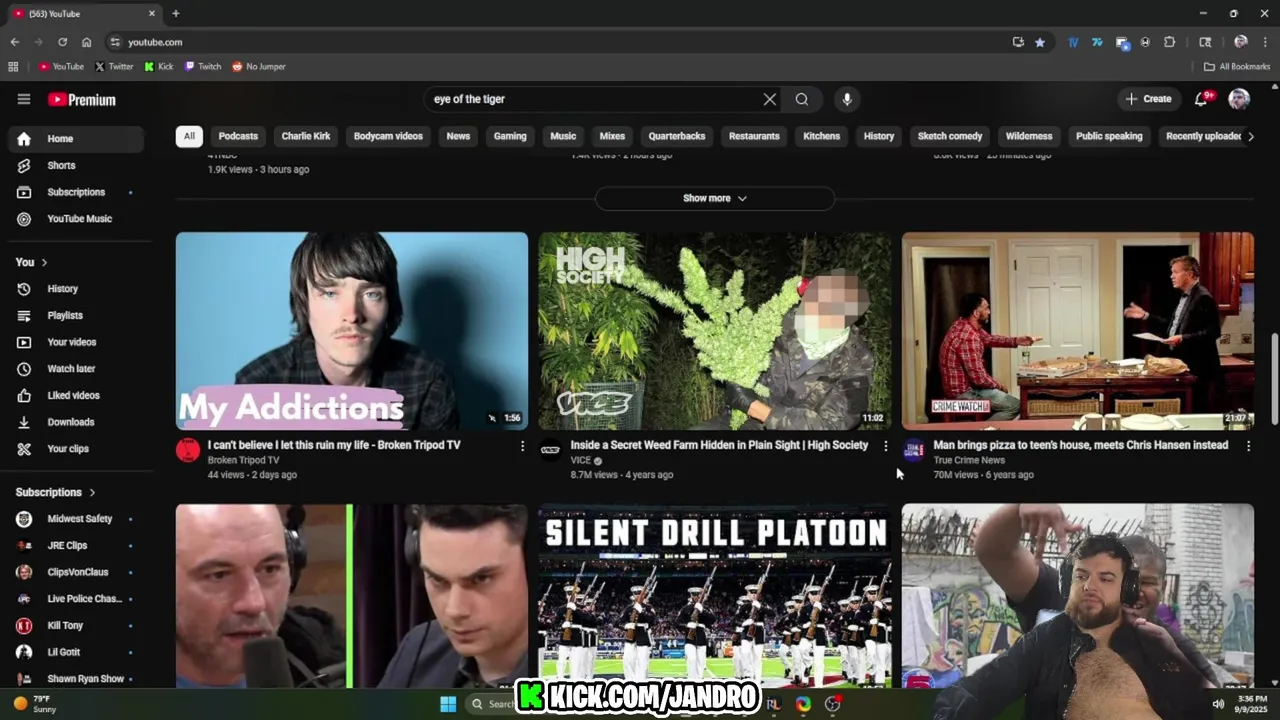1280x720 pixels.
Task: Open the Windows Start menu
Action: [x=448, y=704]
